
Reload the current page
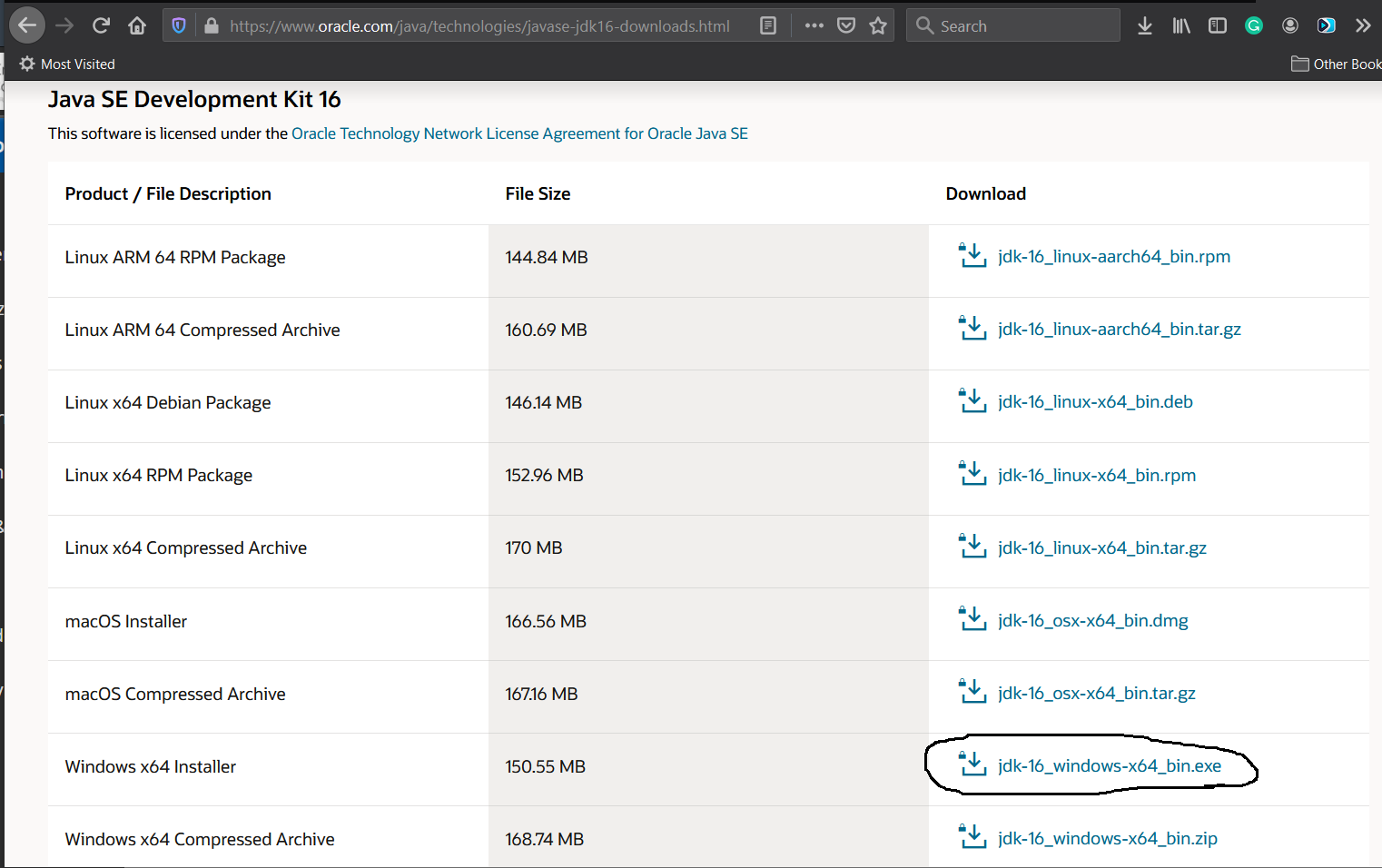pyautogui.click(x=101, y=25)
